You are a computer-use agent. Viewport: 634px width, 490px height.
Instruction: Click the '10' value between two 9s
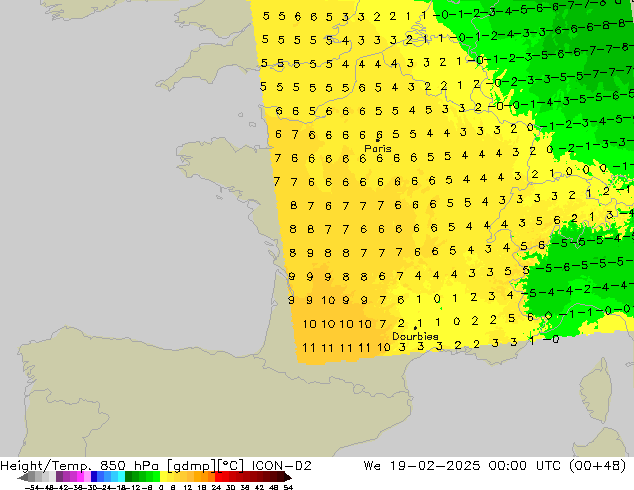pos(328,300)
